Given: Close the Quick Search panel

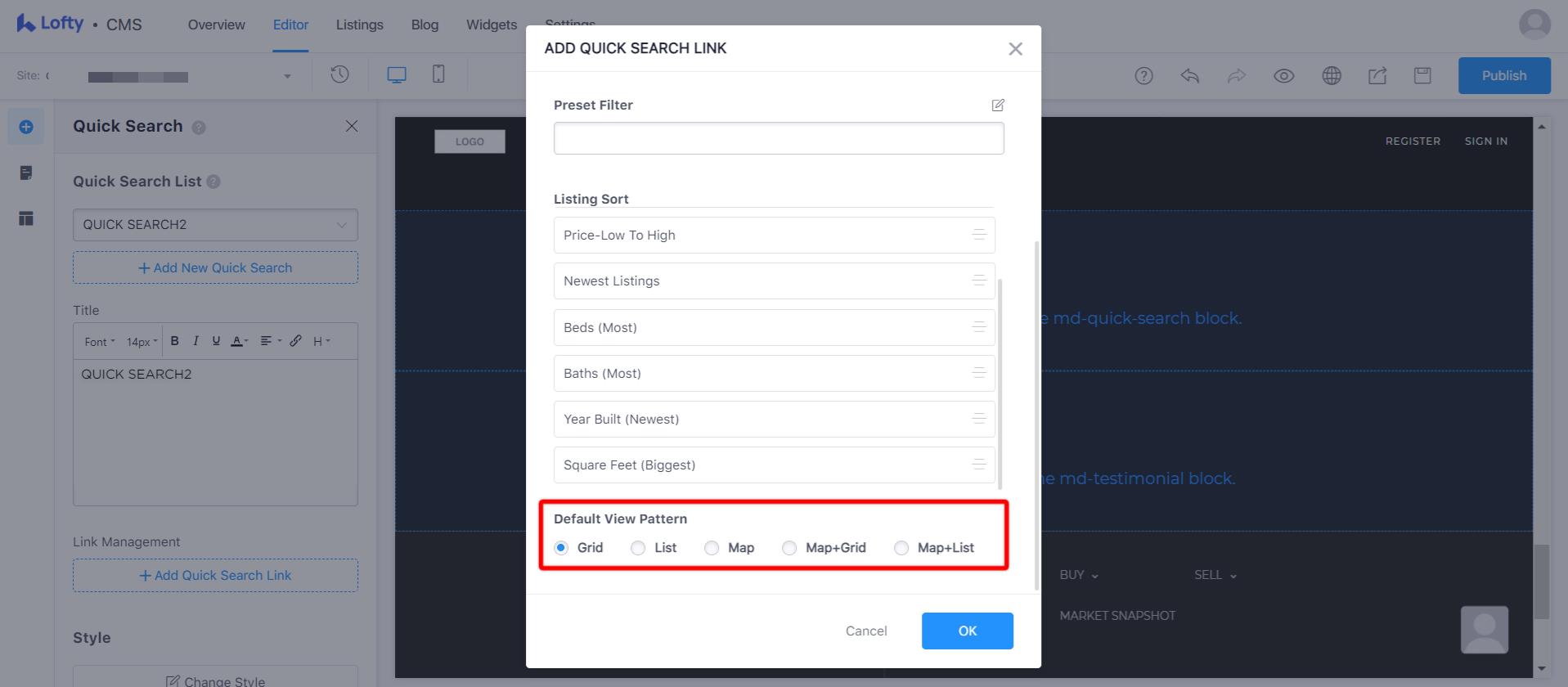Looking at the screenshot, I should click(x=352, y=126).
